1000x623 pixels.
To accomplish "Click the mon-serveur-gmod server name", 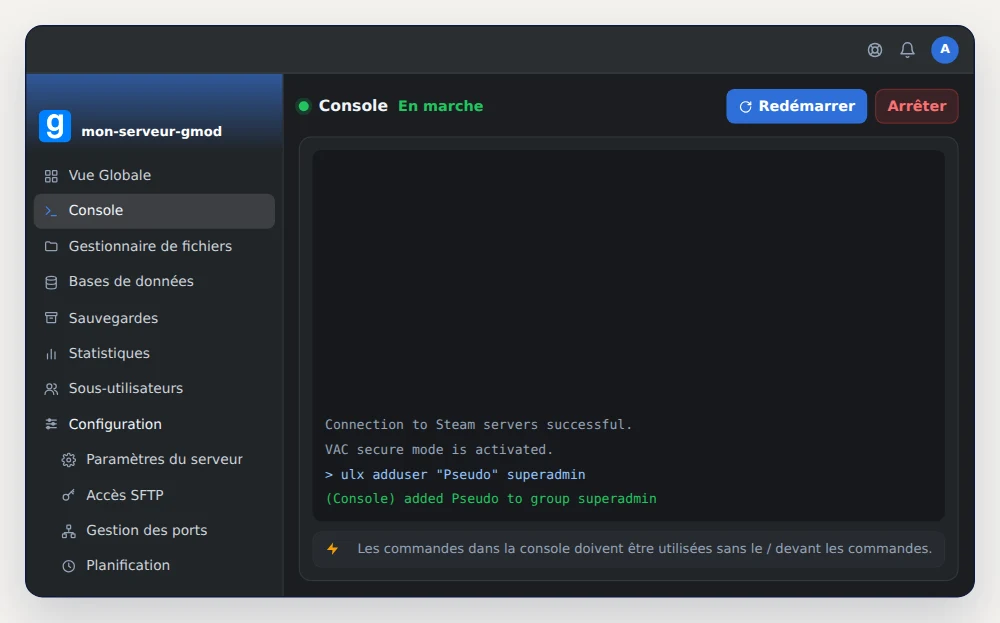I will (x=152, y=131).
